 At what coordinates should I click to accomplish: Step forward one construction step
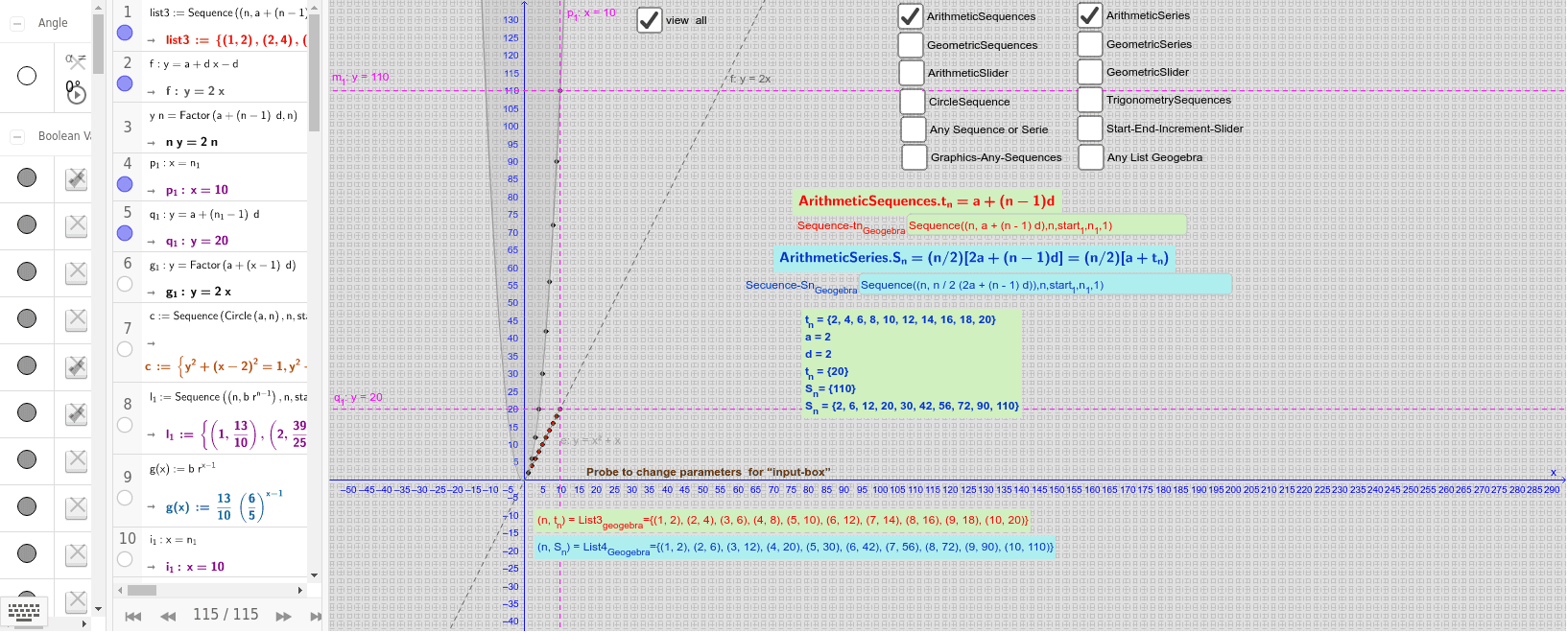click(283, 616)
